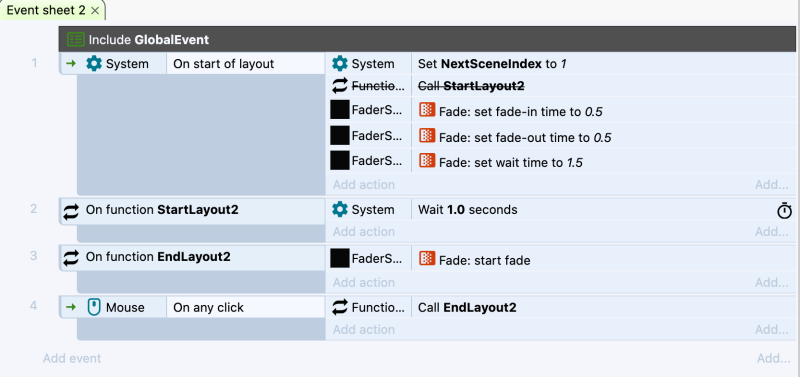Image resolution: width=800 pixels, height=377 pixels.
Task: Open the "Add..." menu in the bottom right corner
Action: click(773, 359)
